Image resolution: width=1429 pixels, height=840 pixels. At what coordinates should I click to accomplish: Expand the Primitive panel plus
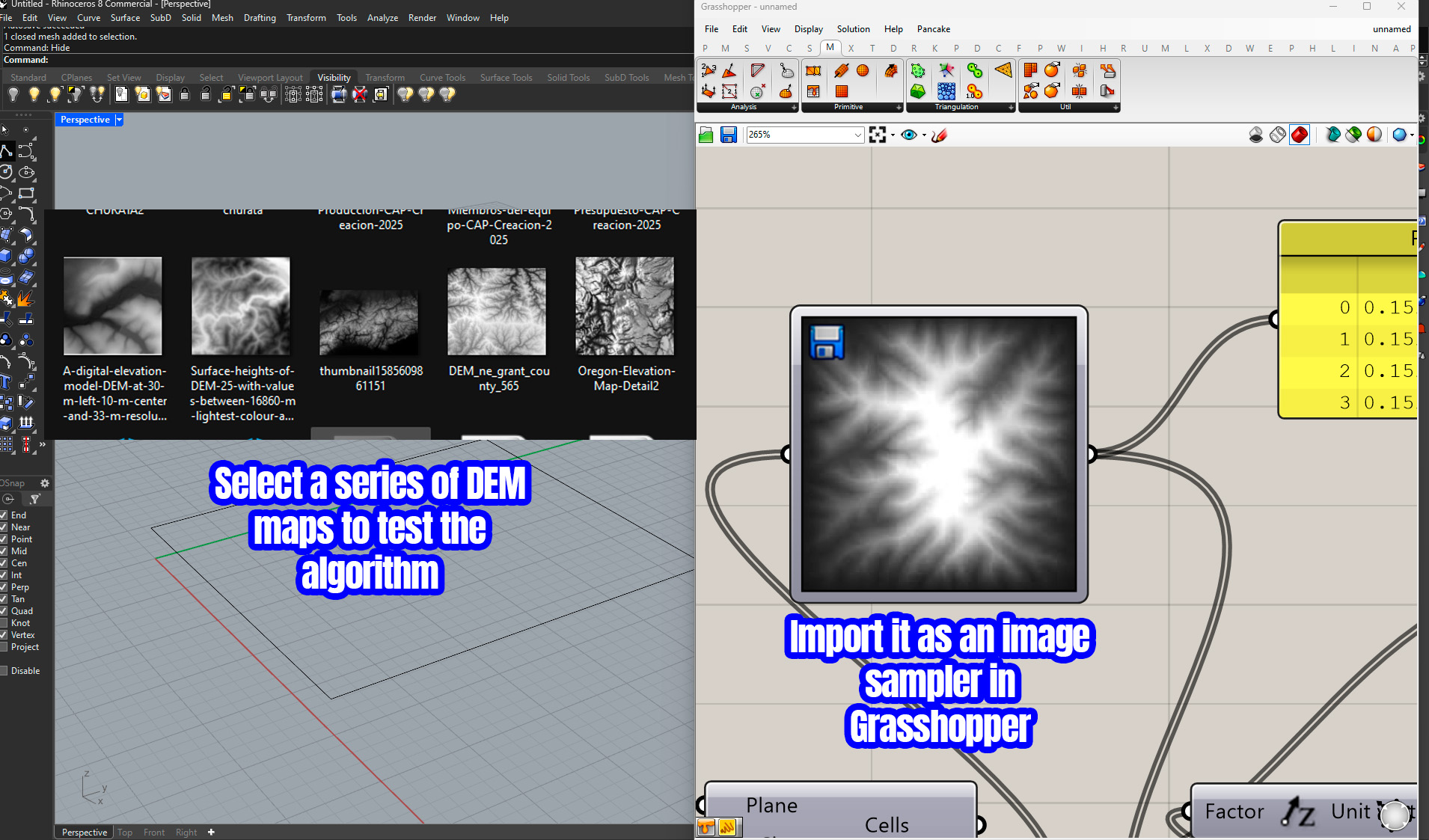click(899, 108)
